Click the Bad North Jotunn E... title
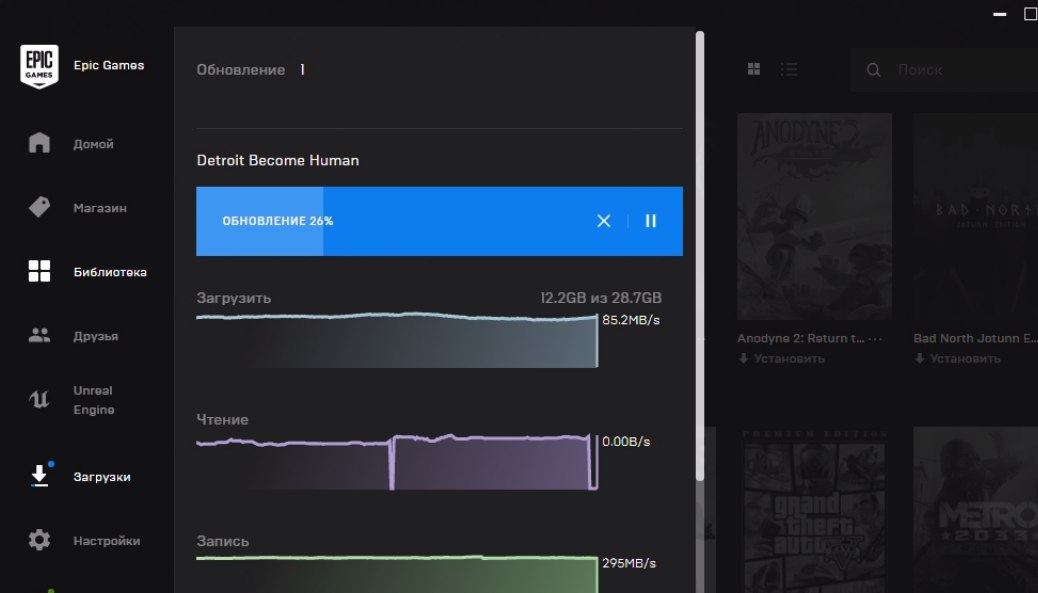 click(x=975, y=338)
